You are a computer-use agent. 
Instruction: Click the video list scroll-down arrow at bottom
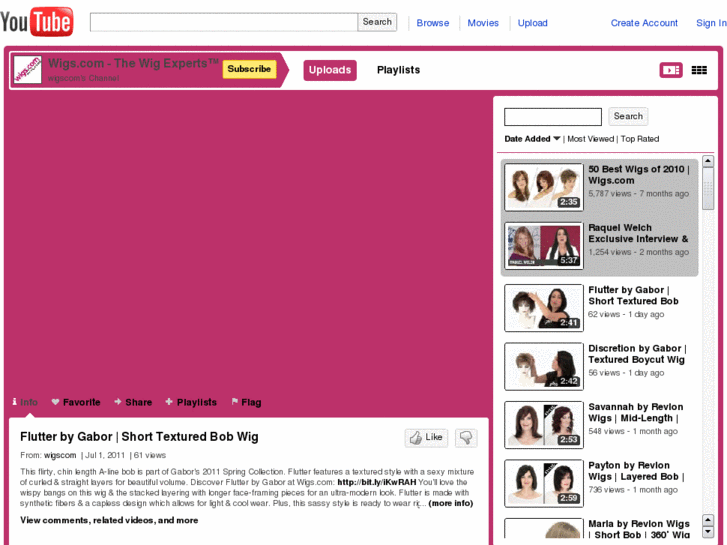coord(708,532)
